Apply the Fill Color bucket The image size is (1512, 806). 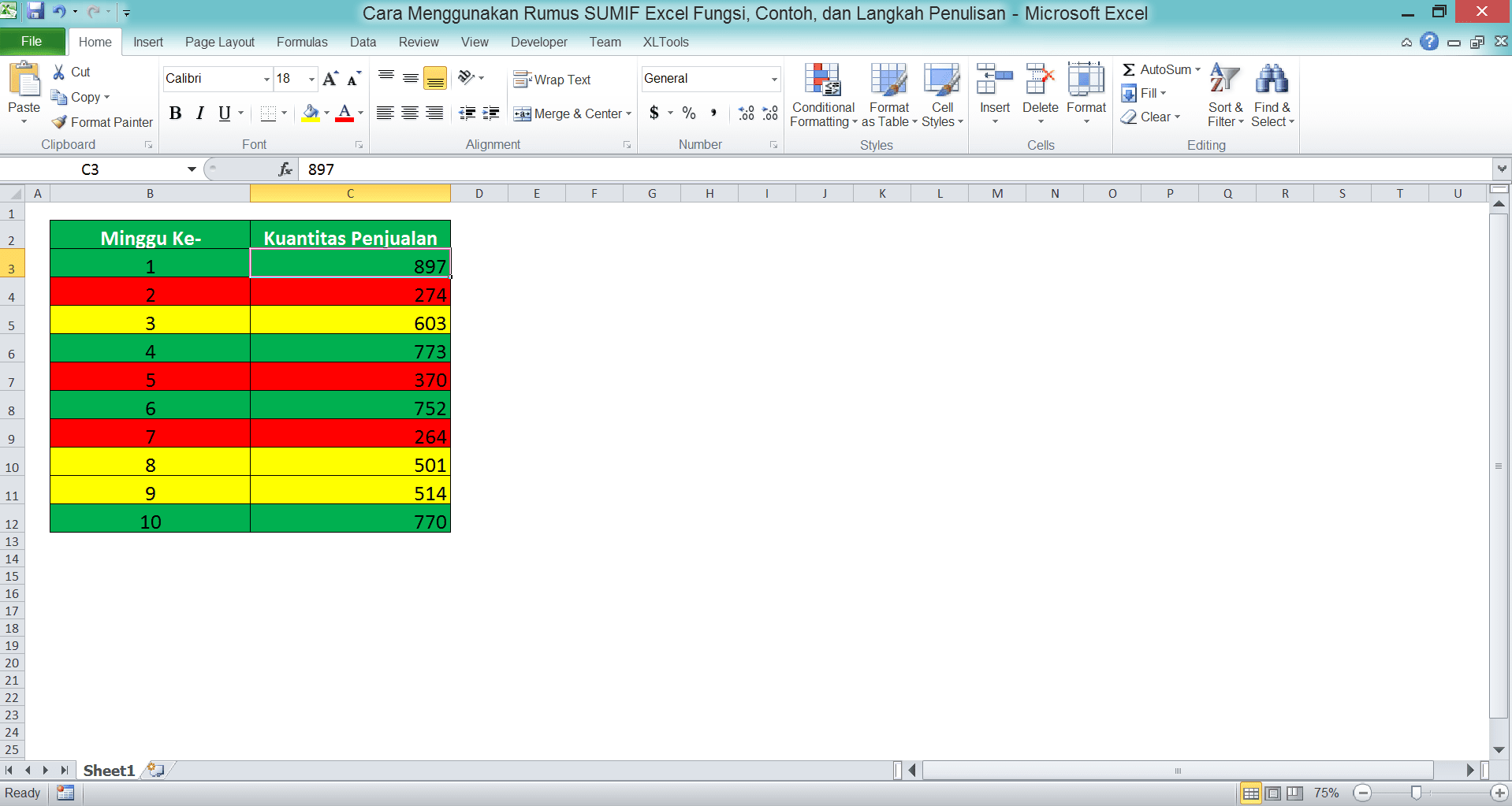pos(311,113)
